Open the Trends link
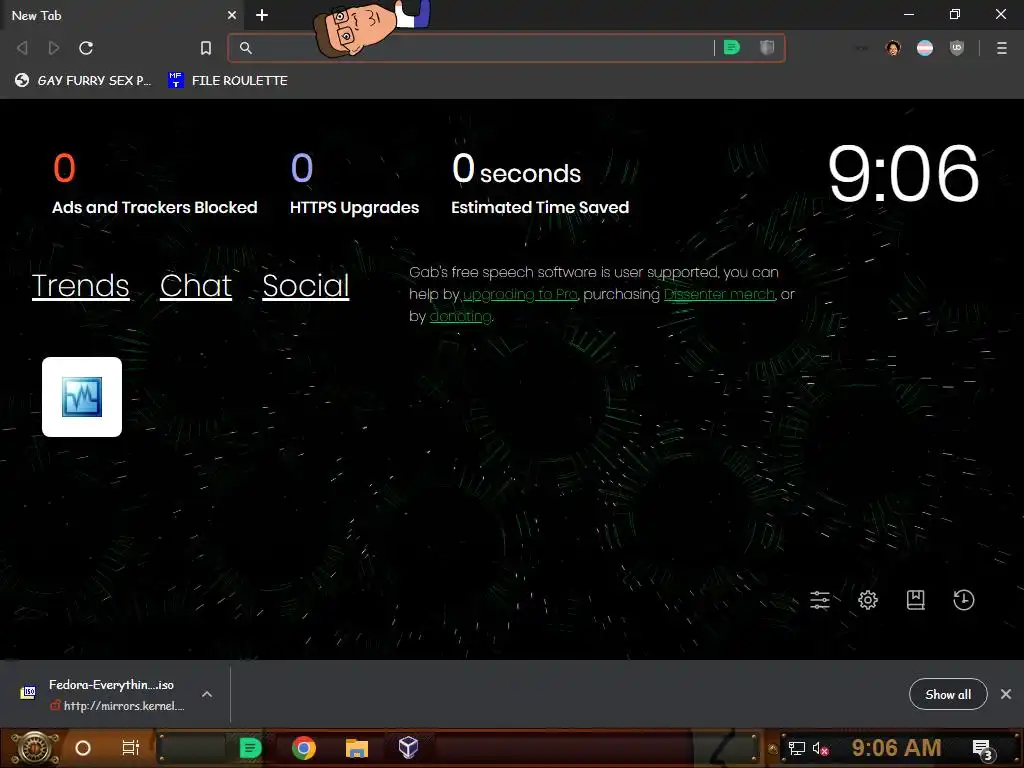Viewport: 1024px width, 768px height. [x=80, y=285]
